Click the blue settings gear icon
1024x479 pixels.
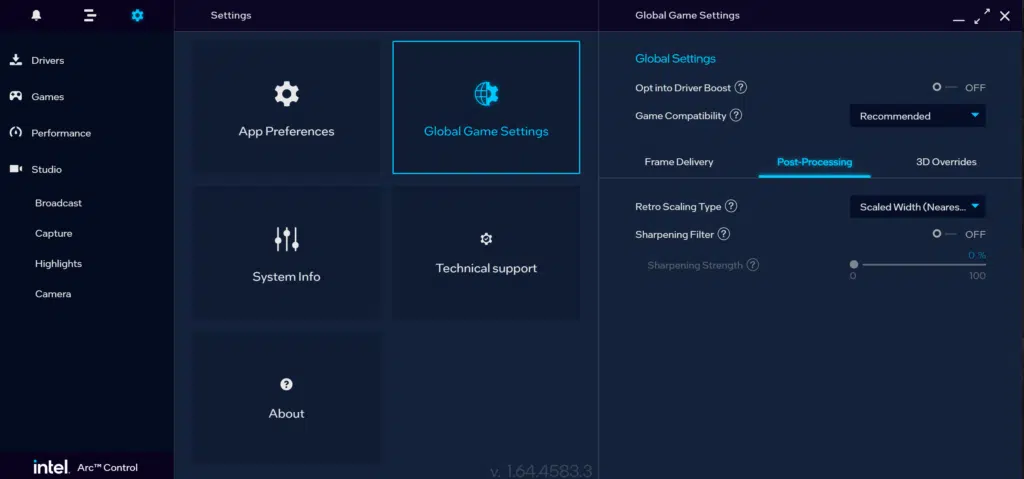click(137, 15)
